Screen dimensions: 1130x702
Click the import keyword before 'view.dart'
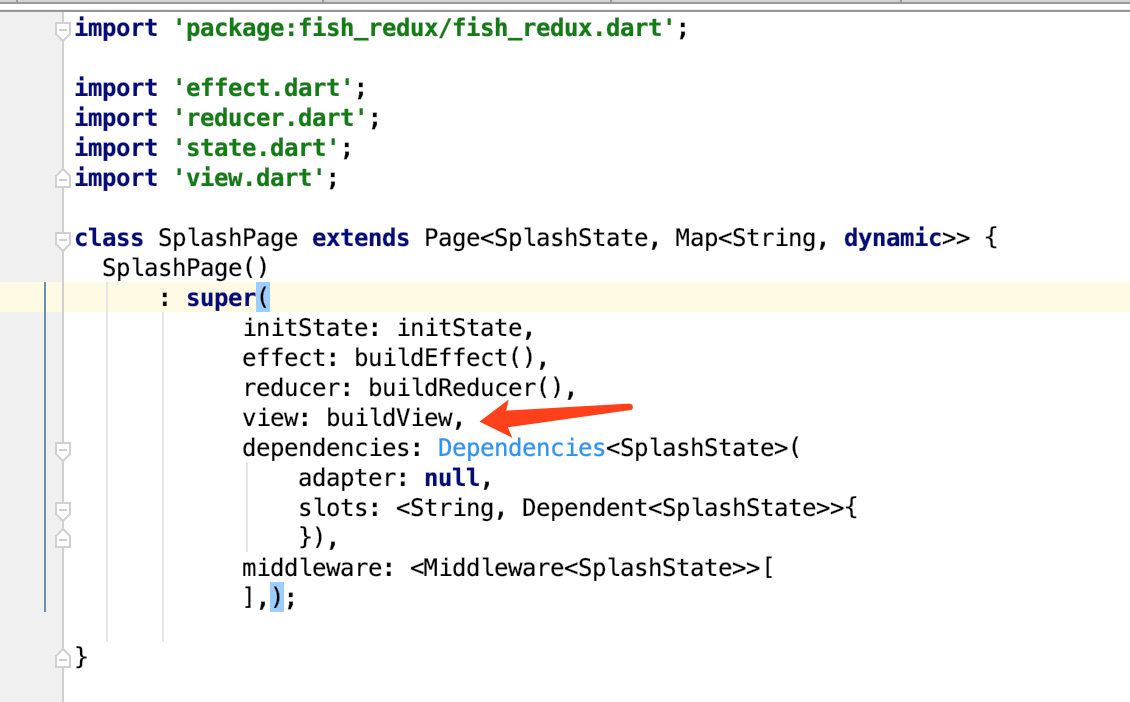[x=115, y=178]
